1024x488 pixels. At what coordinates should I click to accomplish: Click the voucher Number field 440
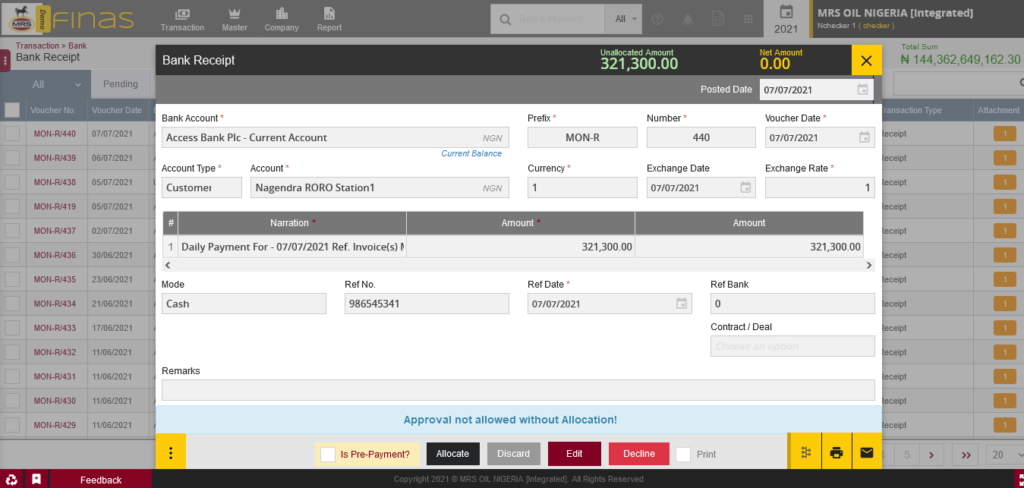pyautogui.click(x=701, y=138)
